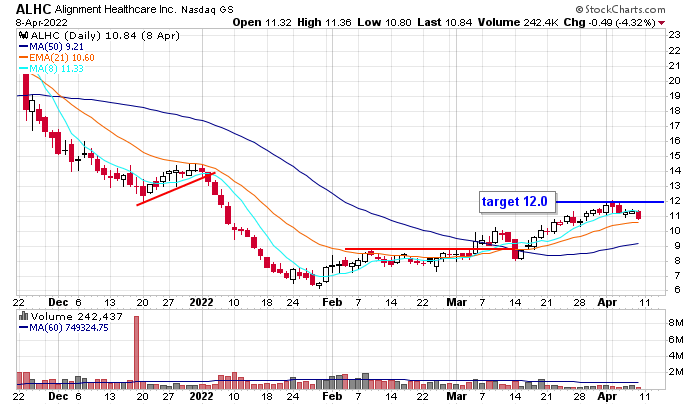Click the Apr label on price chart axis

click(x=607, y=302)
